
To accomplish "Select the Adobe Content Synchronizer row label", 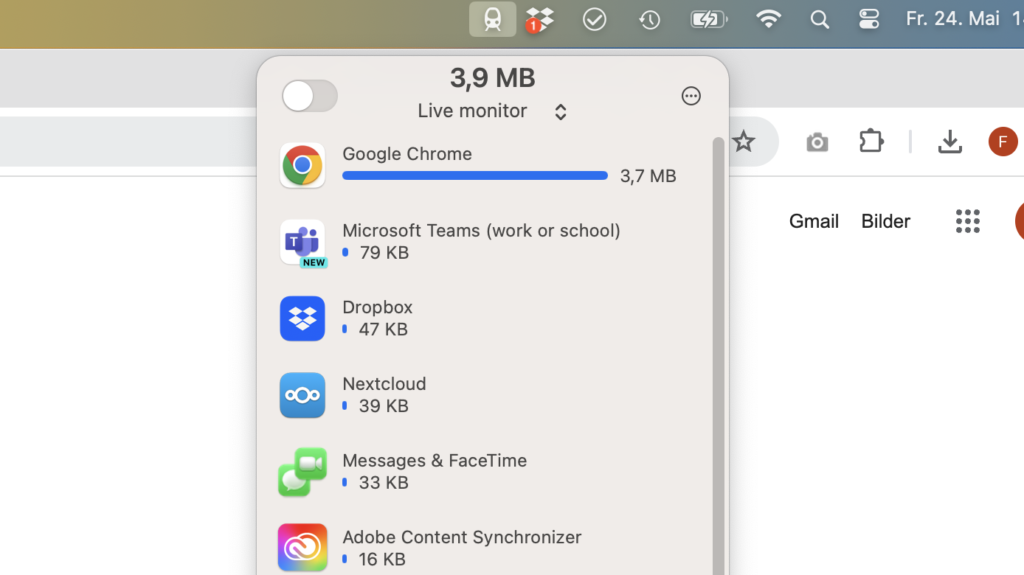I will [462, 537].
